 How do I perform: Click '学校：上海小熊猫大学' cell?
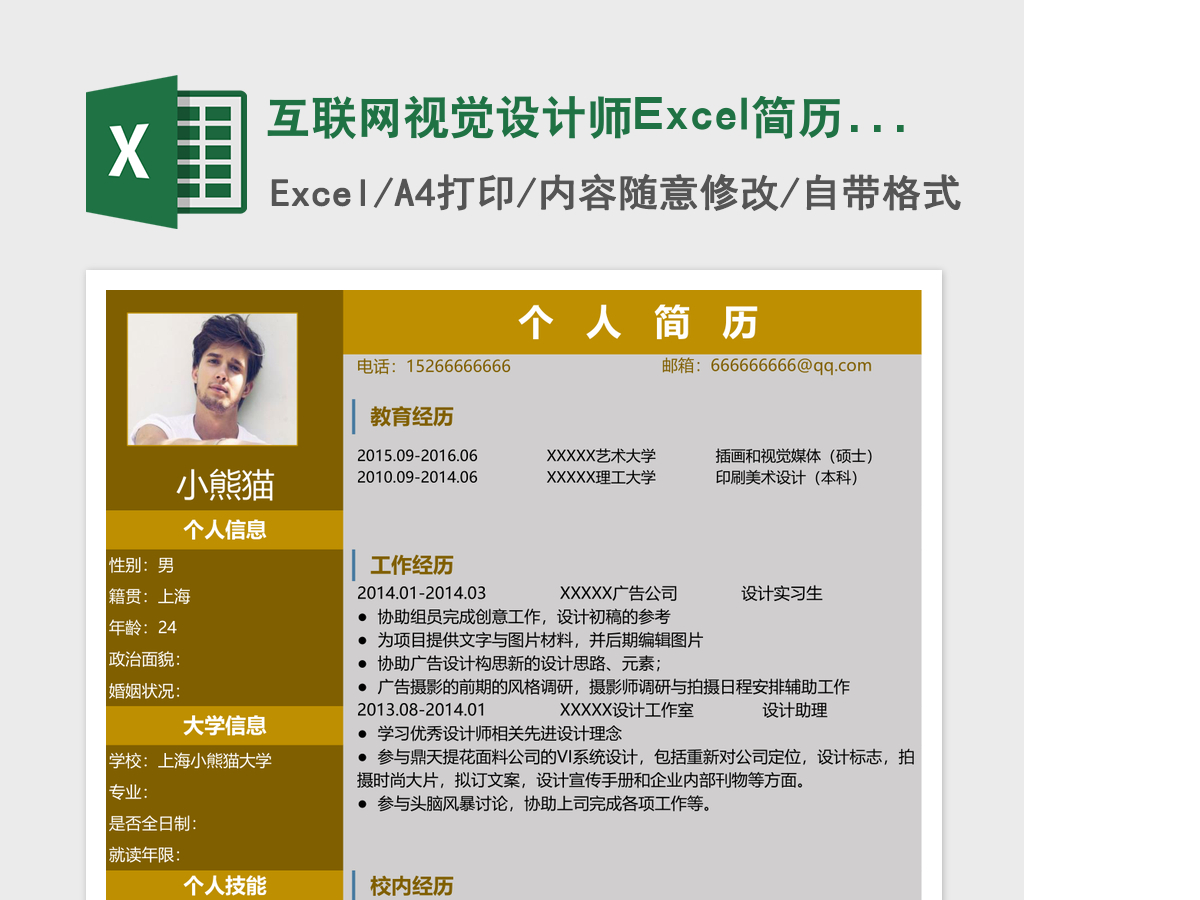click(190, 760)
